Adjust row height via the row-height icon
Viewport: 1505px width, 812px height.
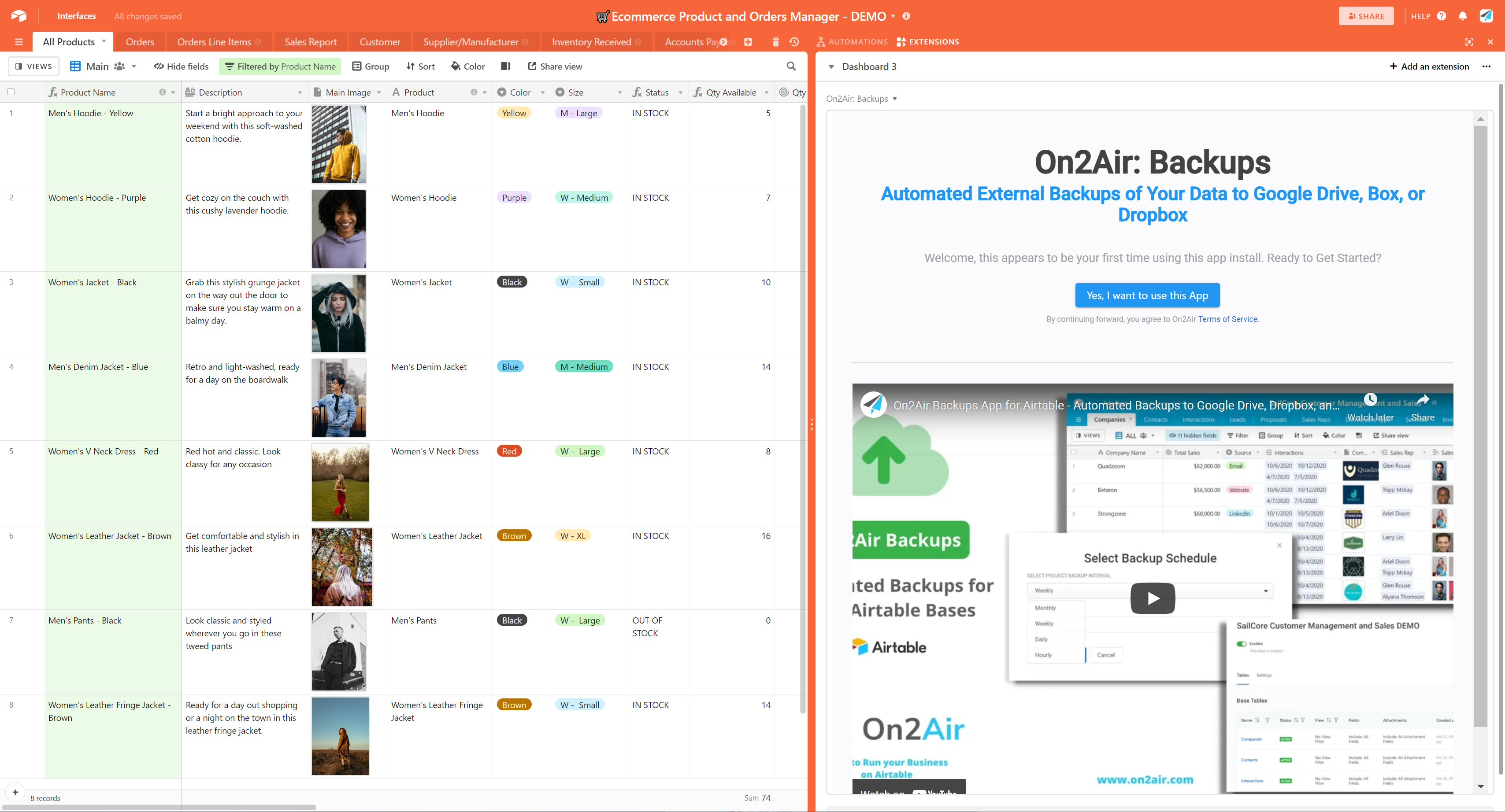[x=505, y=66]
